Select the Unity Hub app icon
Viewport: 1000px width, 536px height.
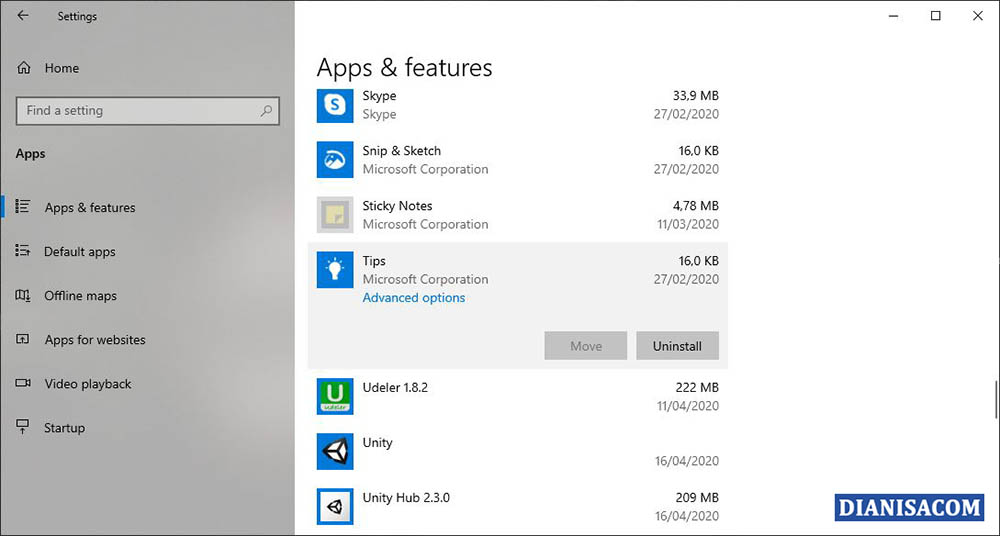pos(335,507)
